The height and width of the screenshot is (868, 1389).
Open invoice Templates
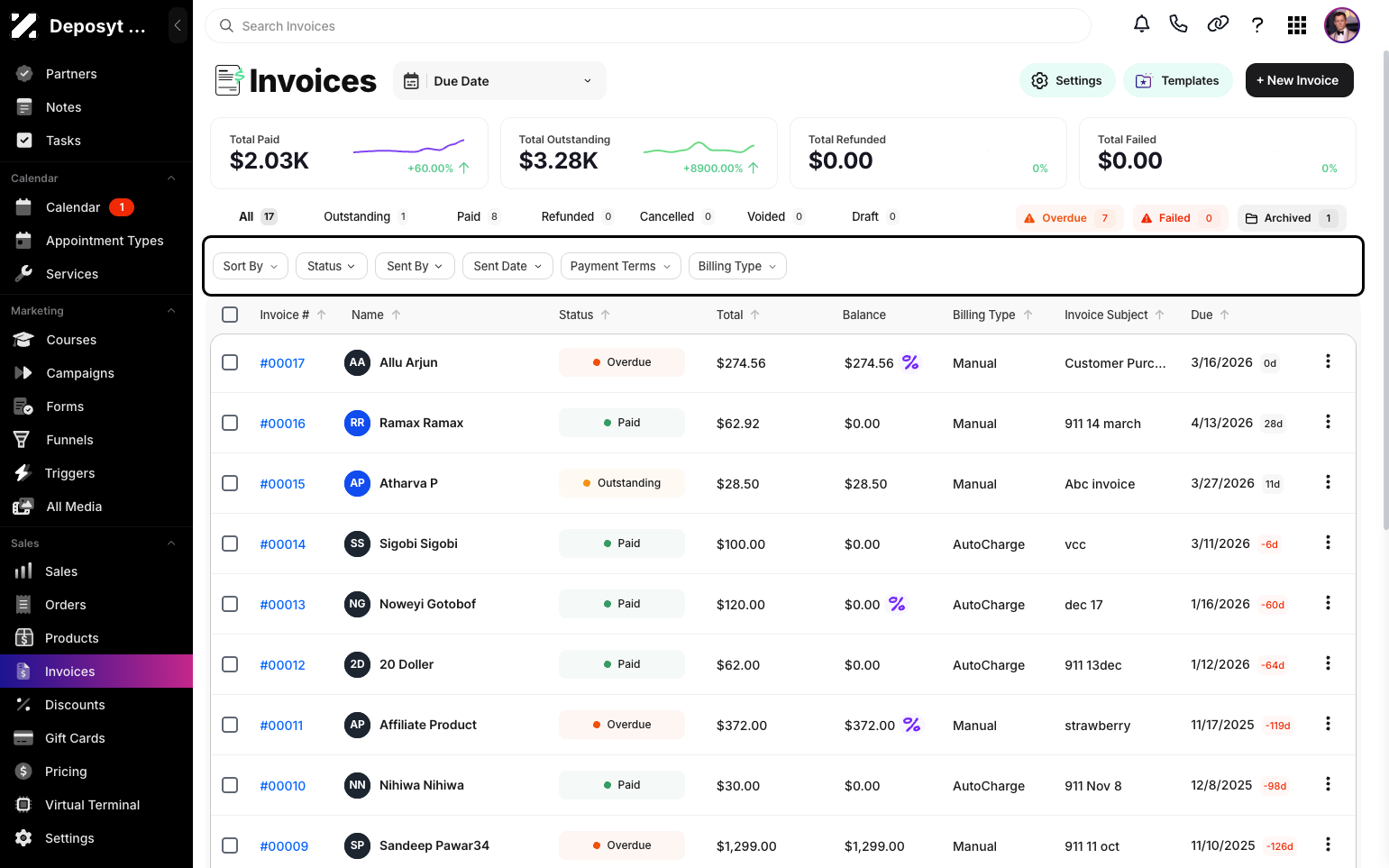pyautogui.click(x=1177, y=80)
